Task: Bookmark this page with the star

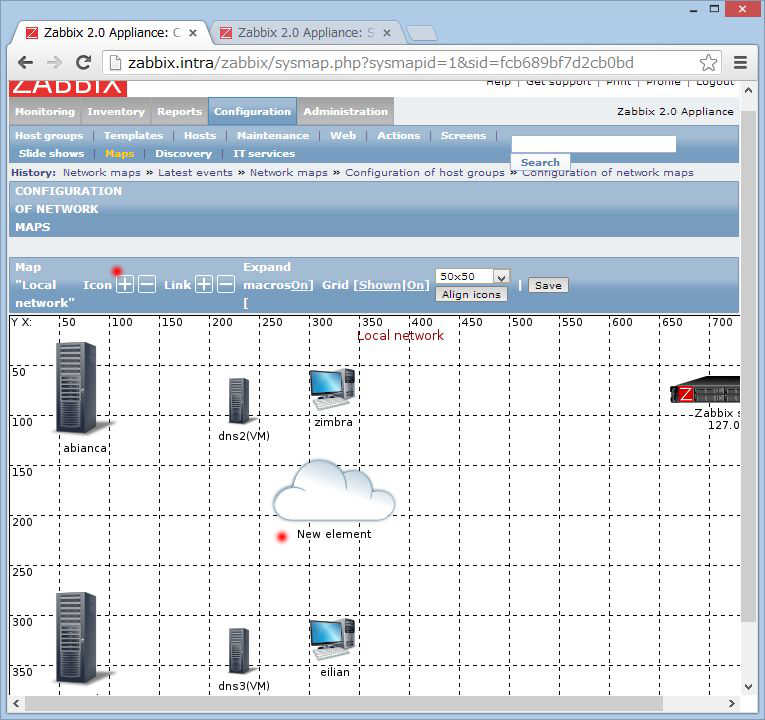Action: [708, 62]
